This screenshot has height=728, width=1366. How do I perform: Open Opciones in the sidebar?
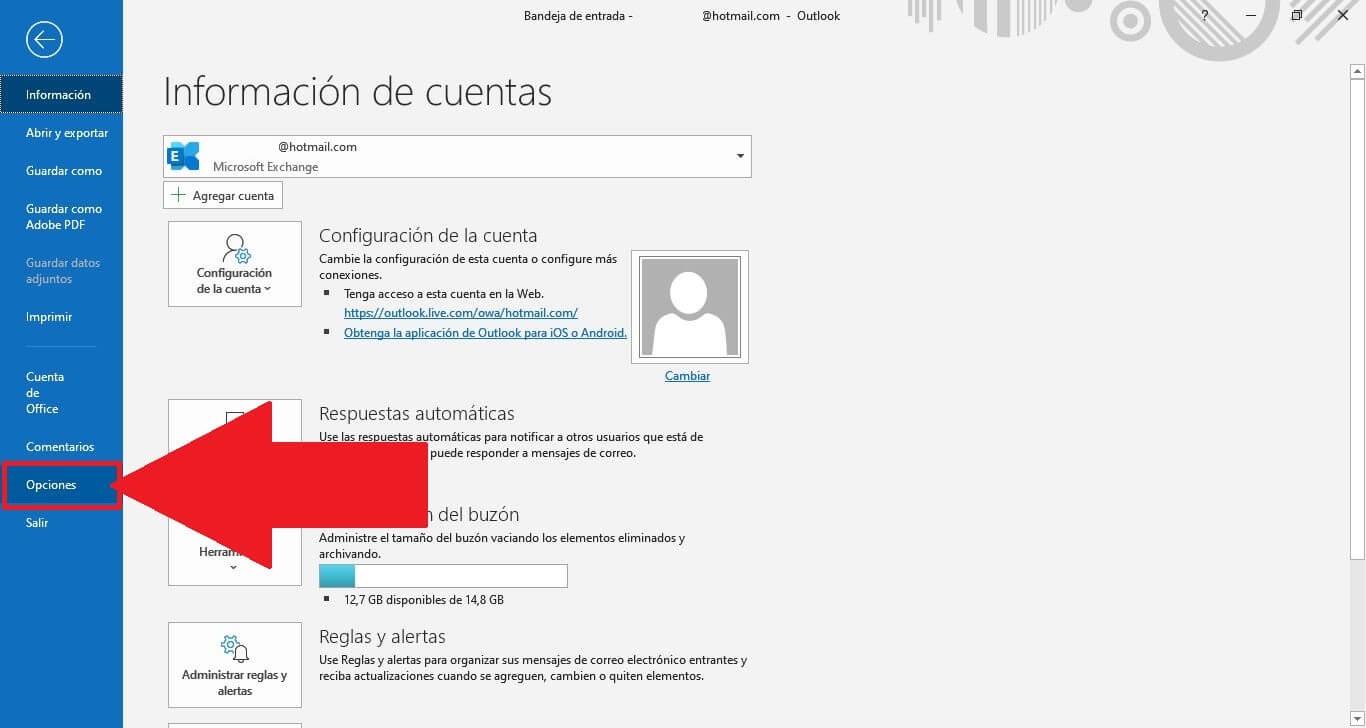coord(61,485)
